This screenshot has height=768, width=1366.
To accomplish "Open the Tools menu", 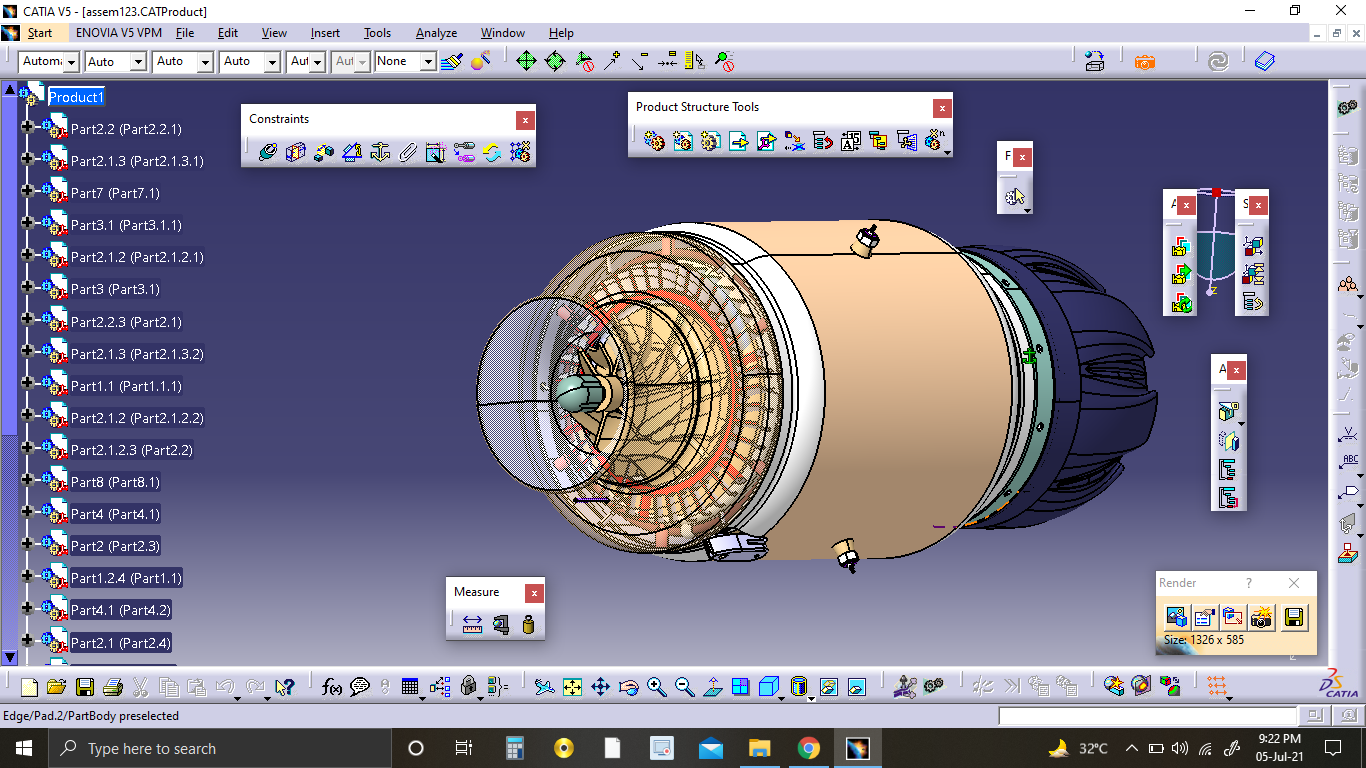I will tap(377, 33).
